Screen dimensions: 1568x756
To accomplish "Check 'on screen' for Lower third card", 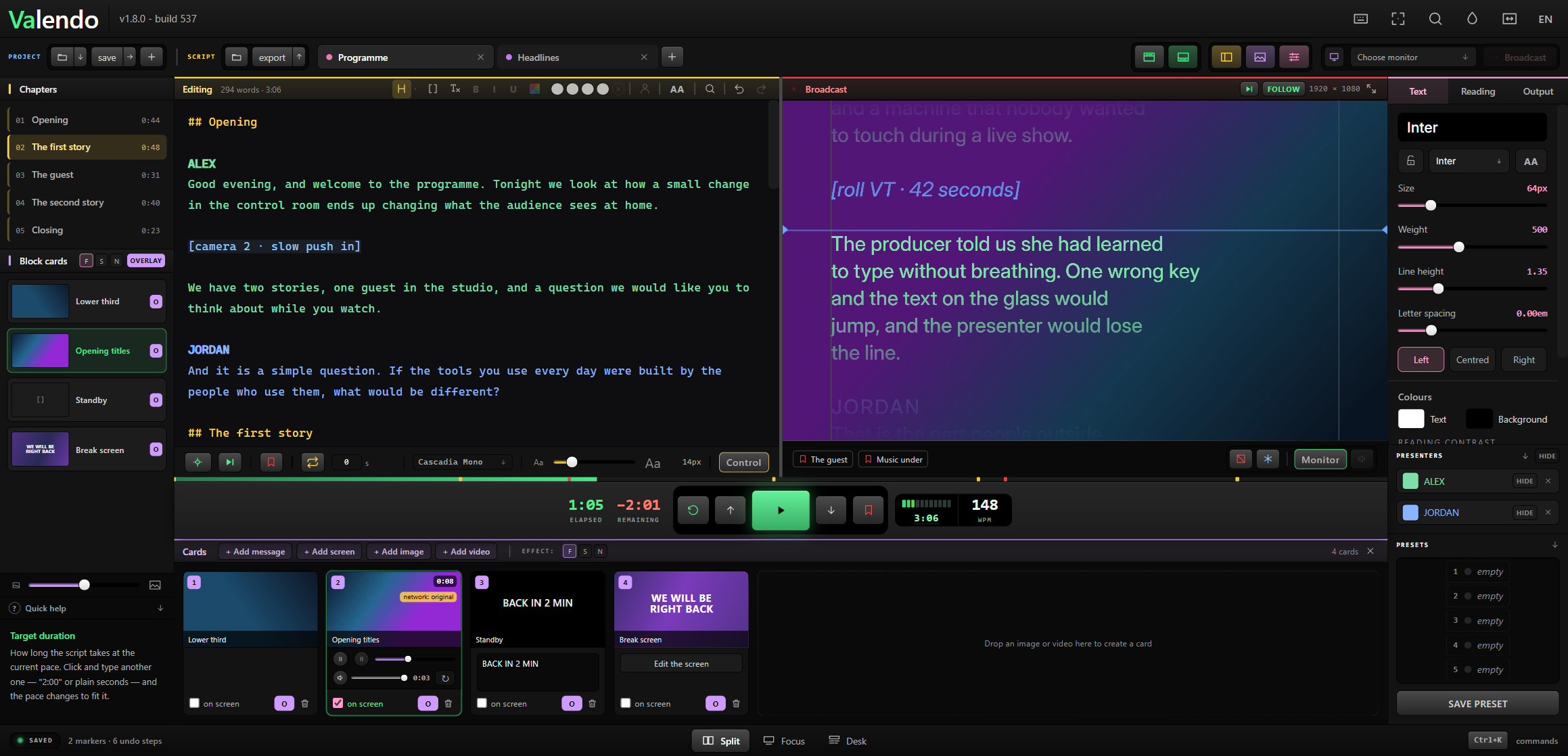I will (195, 703).
